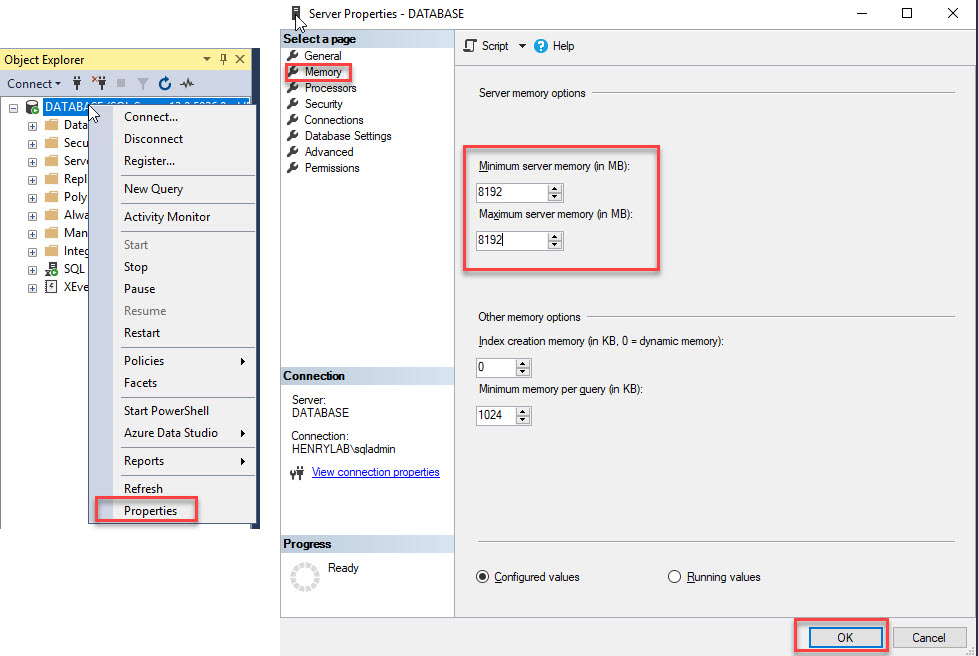Collapse the DATABASE server tree node
Viewport: 978px width, 656px height.
[14, 108]
